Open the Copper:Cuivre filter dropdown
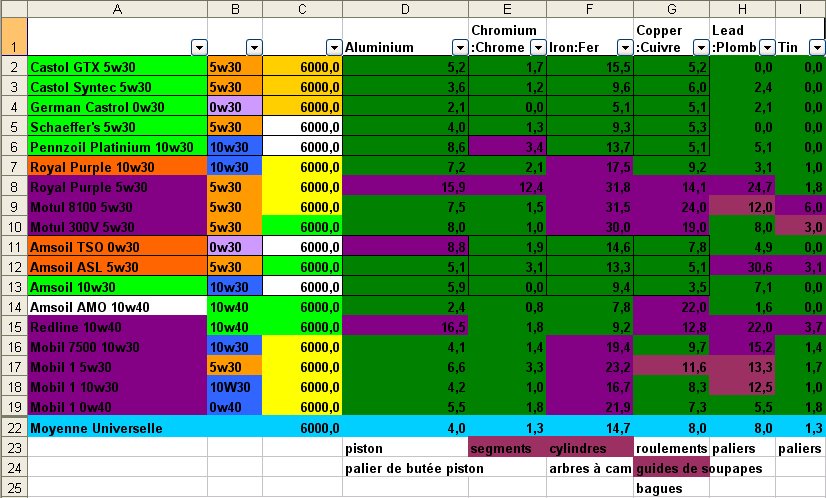826x498 pixels. pos(698,47)
